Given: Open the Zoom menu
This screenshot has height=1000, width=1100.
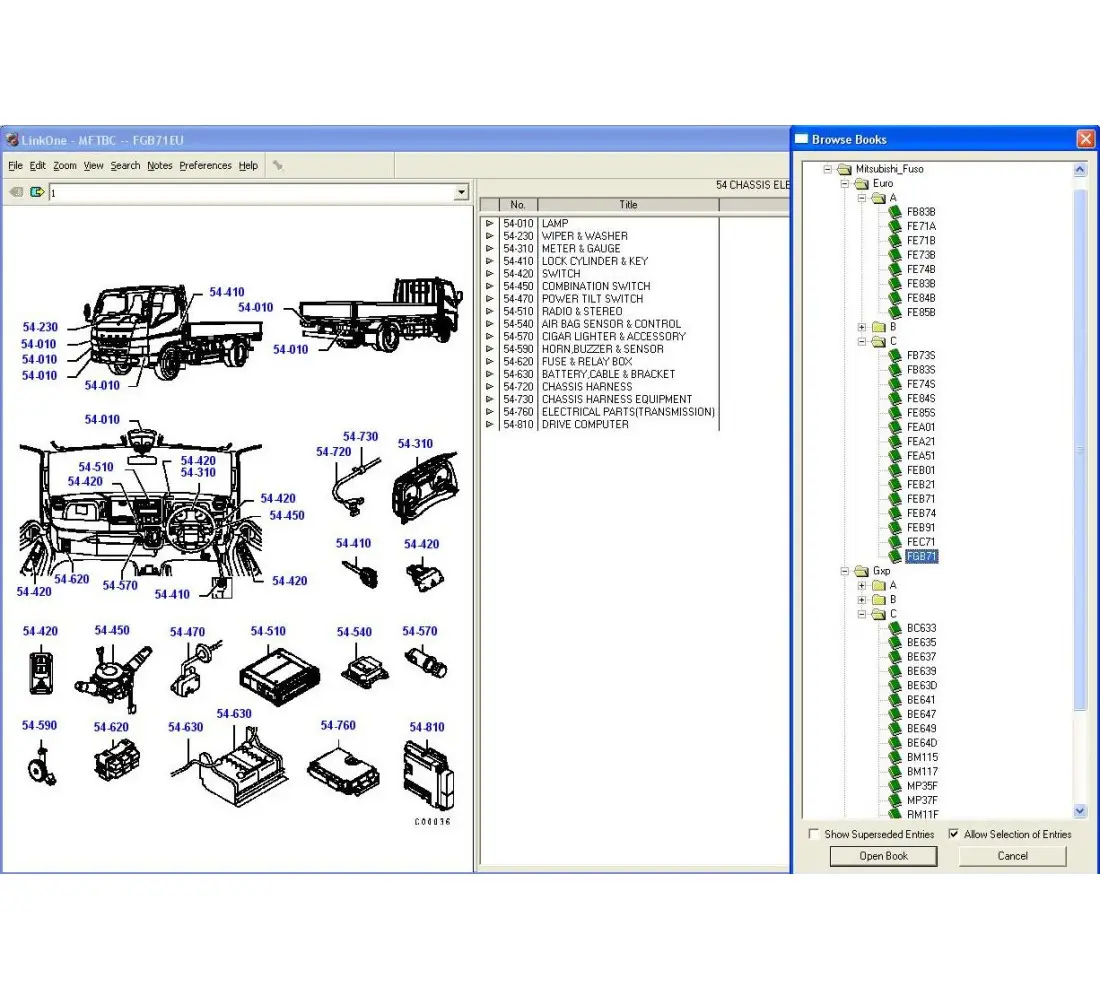Looking at the screenshot, I should coord(65,166).
